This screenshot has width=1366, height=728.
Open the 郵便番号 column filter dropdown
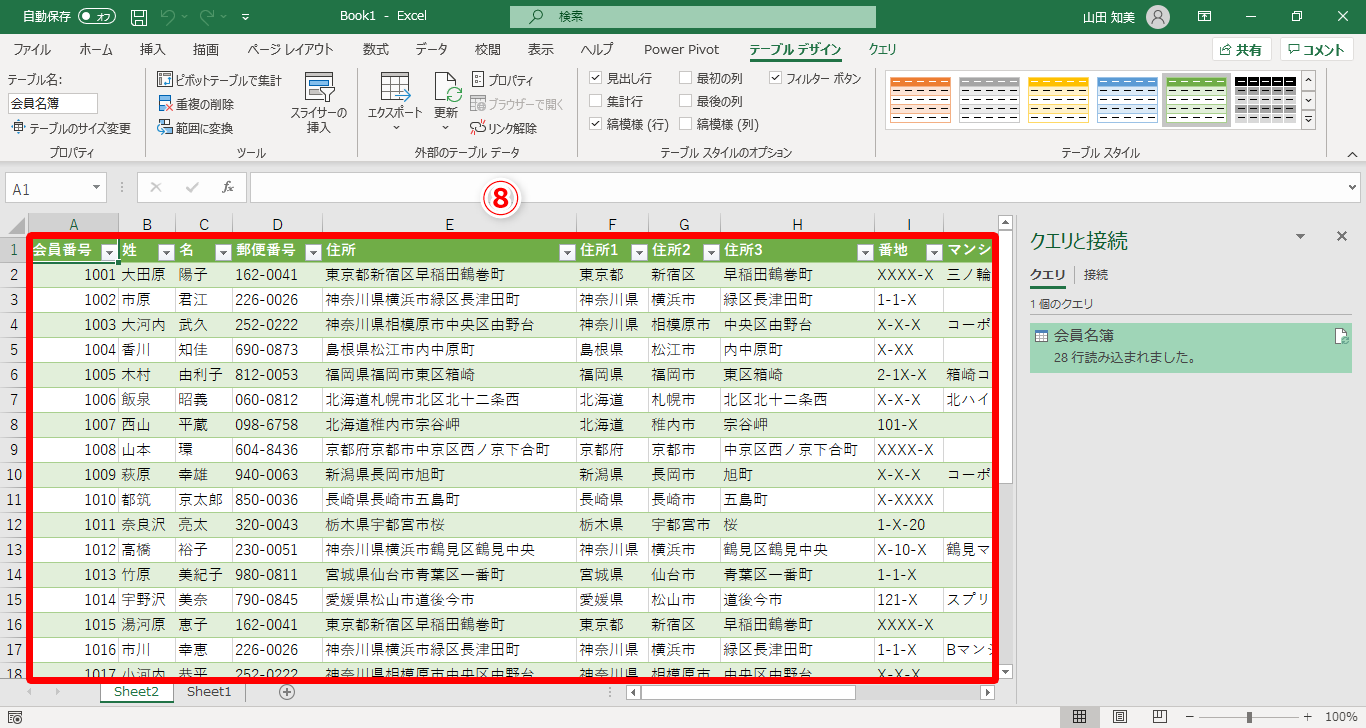(x=312, y=252)
